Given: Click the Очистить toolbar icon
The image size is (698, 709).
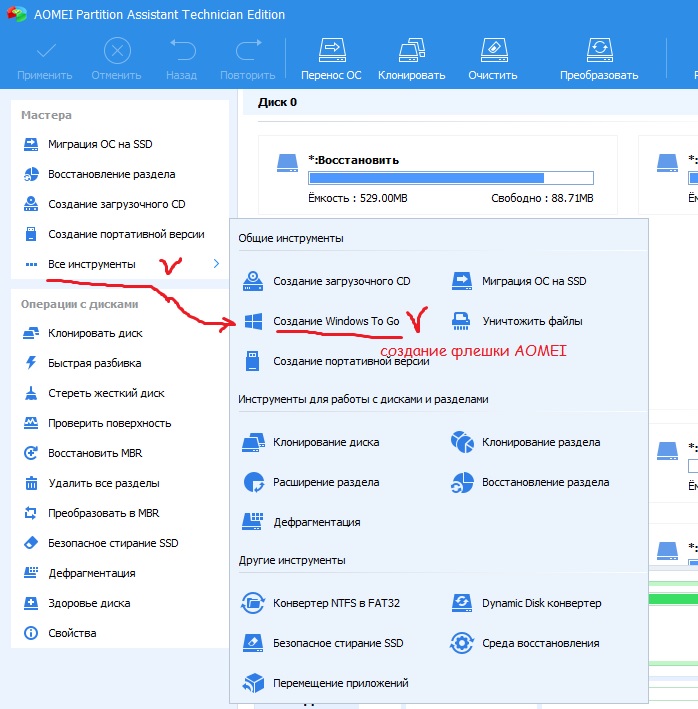Looking at the screenshot, I should [494, 50].
